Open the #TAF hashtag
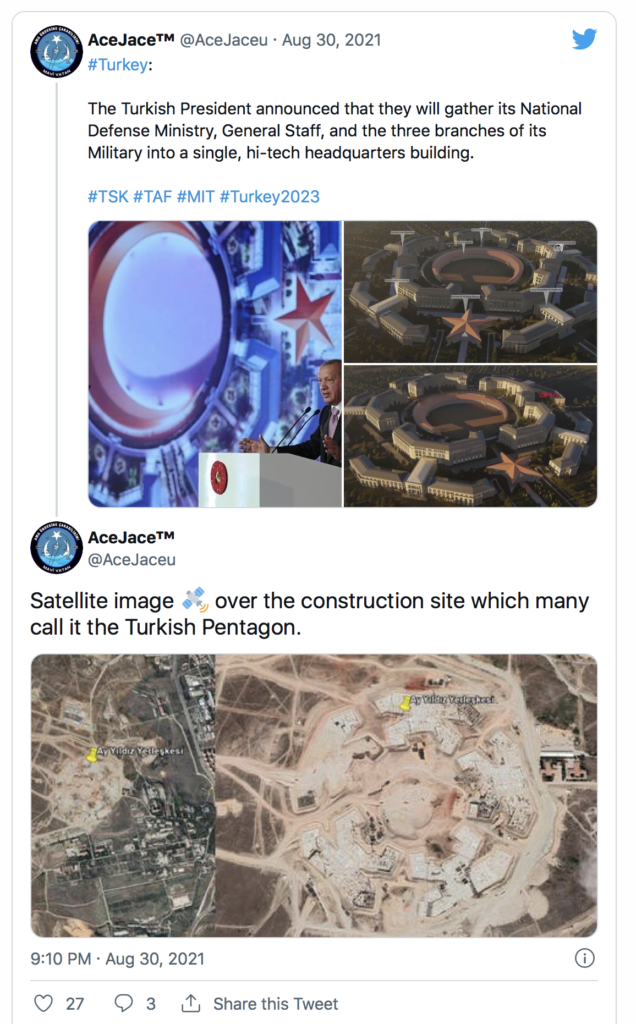This screenshot has width=636, height=1024. (152, 197)
